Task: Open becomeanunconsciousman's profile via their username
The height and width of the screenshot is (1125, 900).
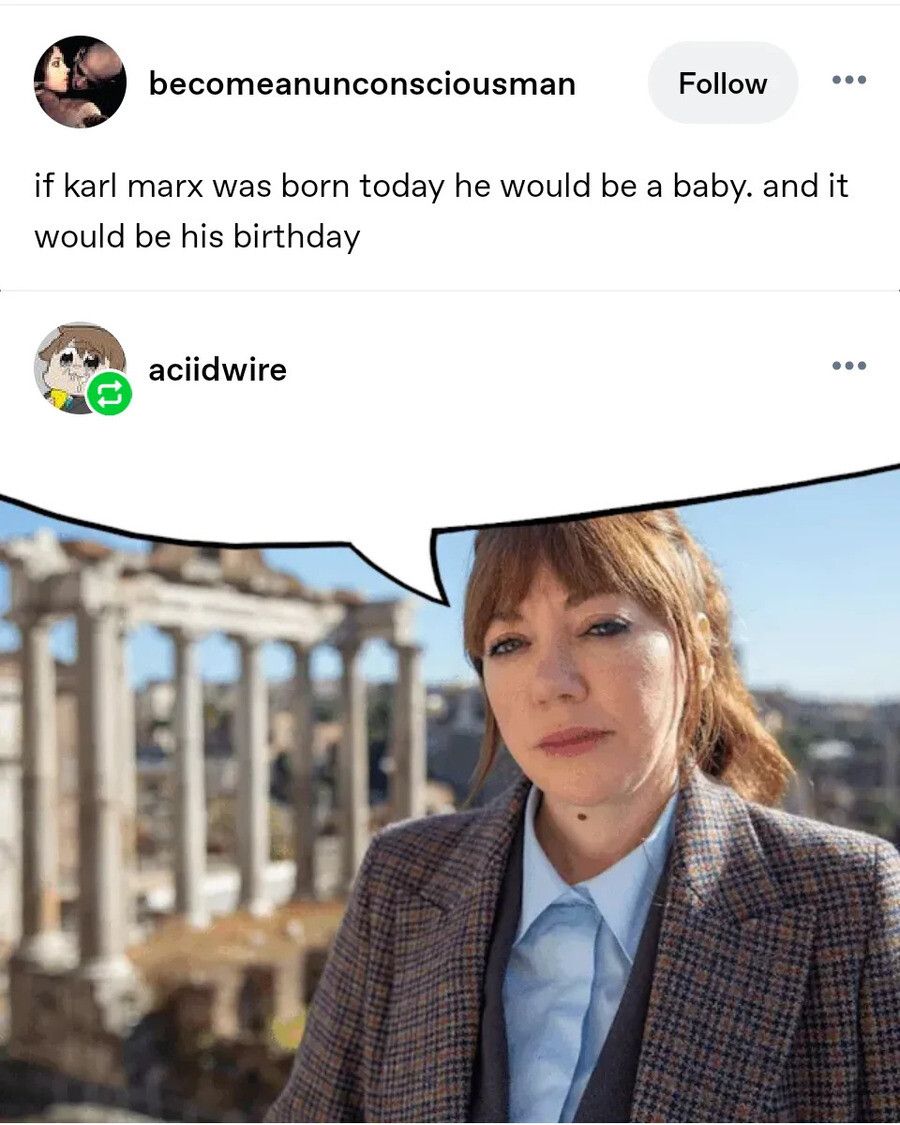Action: [361, 84]
